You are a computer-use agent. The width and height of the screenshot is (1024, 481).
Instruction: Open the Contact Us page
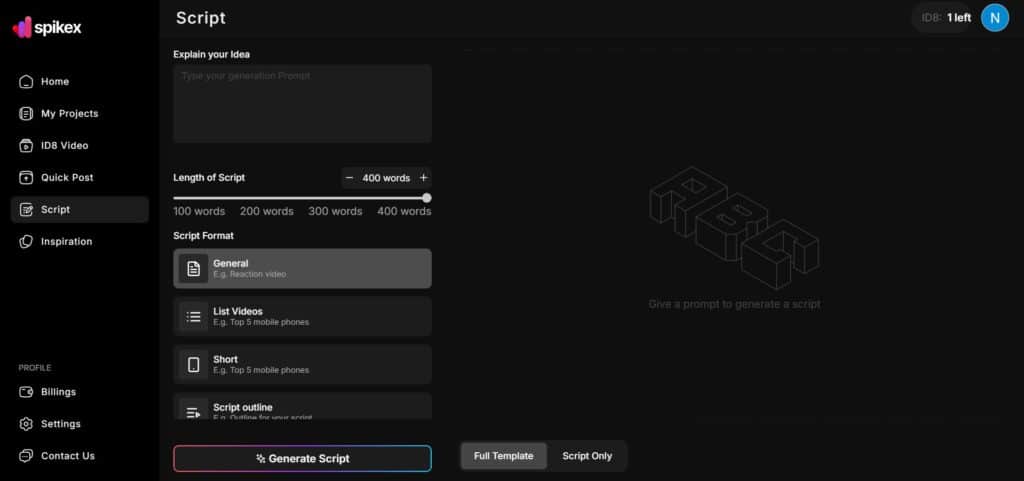click(x=80, y=456)
